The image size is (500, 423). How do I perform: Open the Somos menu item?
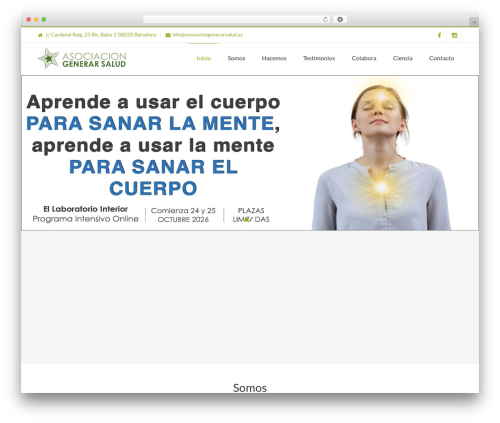click(236, 58)
